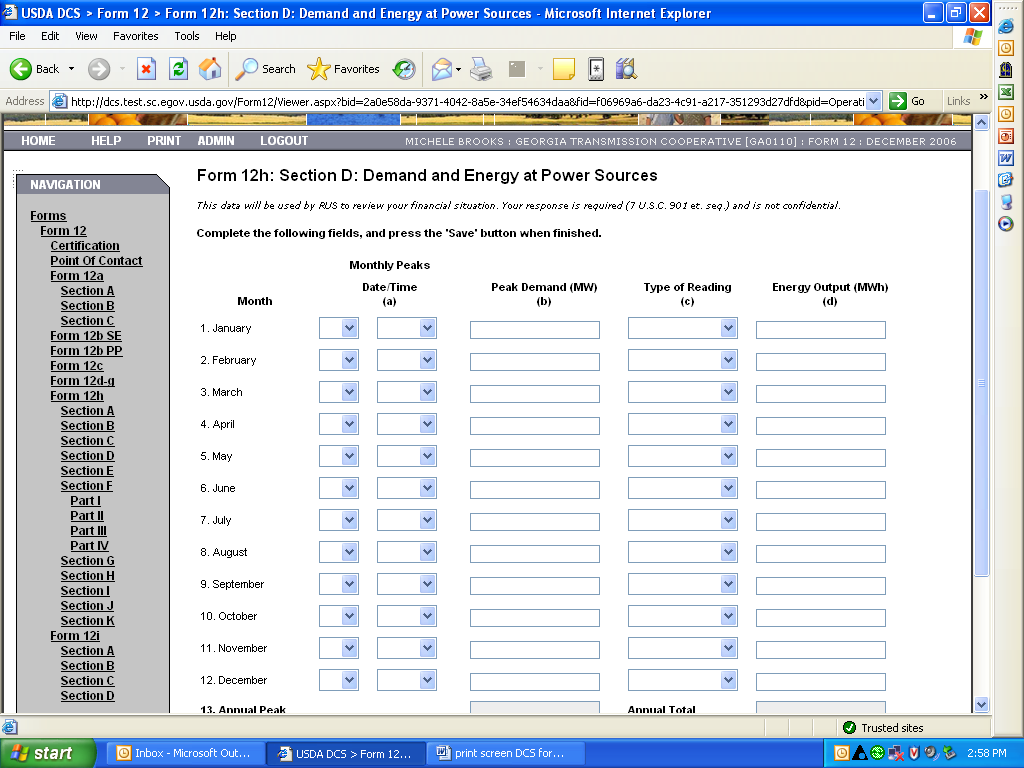
Task: Open the View menu in menu bar
Action: tap(86, 36)
